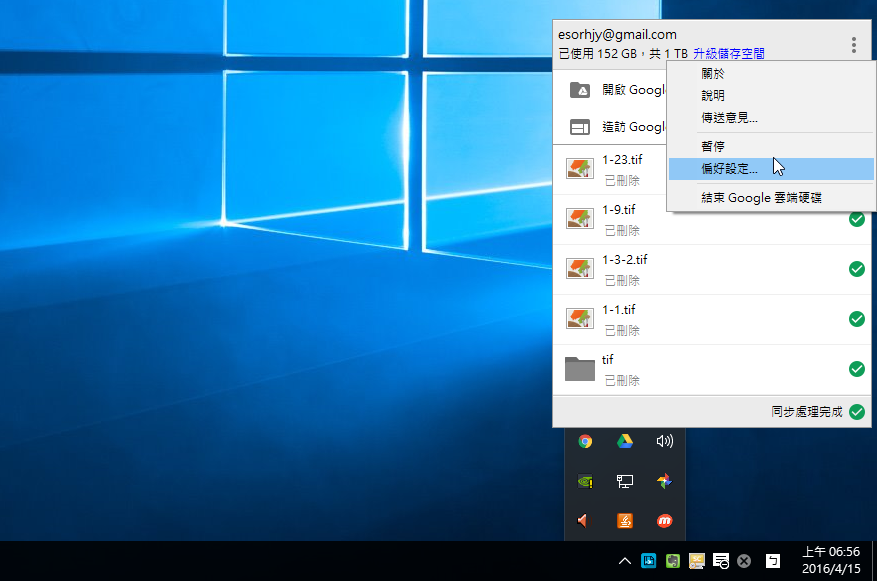Click the Evernote elephant tray icon
The image size is (877, 581).
coord(673,561)
